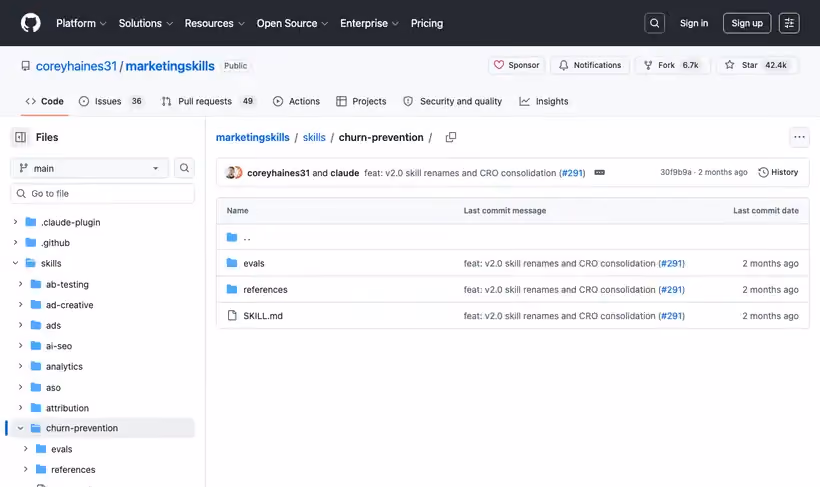The height and width of the screenshot is (487, 820).
Task: Click the file tree search icon button
Action: click(184, 168)
